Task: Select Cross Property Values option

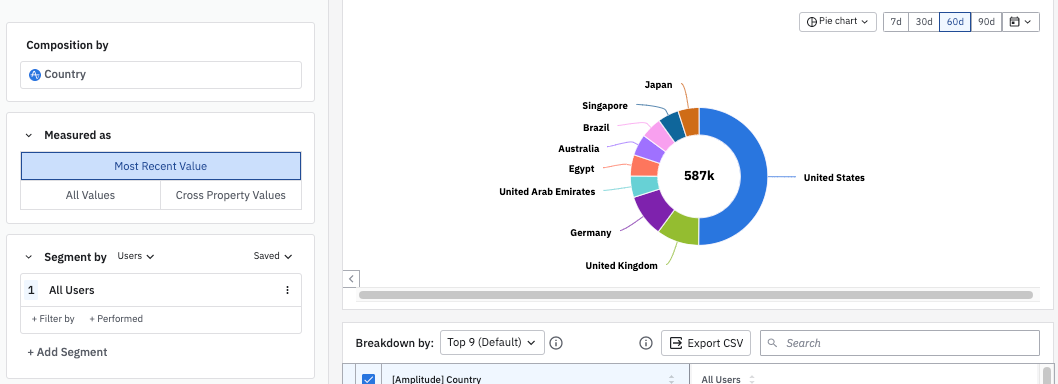Action: tap(231, 195)
